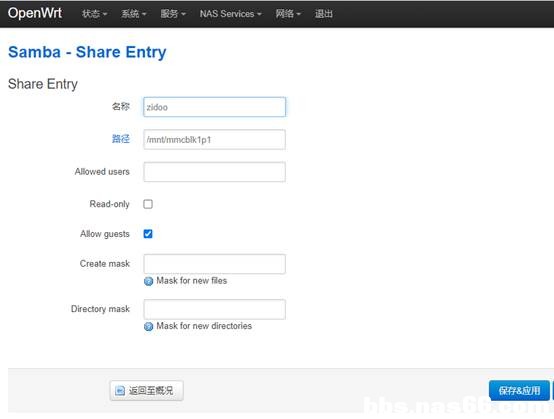Click the blue 路径 label link
Viewport: 554px width, 419px height.
coord(121,139)
